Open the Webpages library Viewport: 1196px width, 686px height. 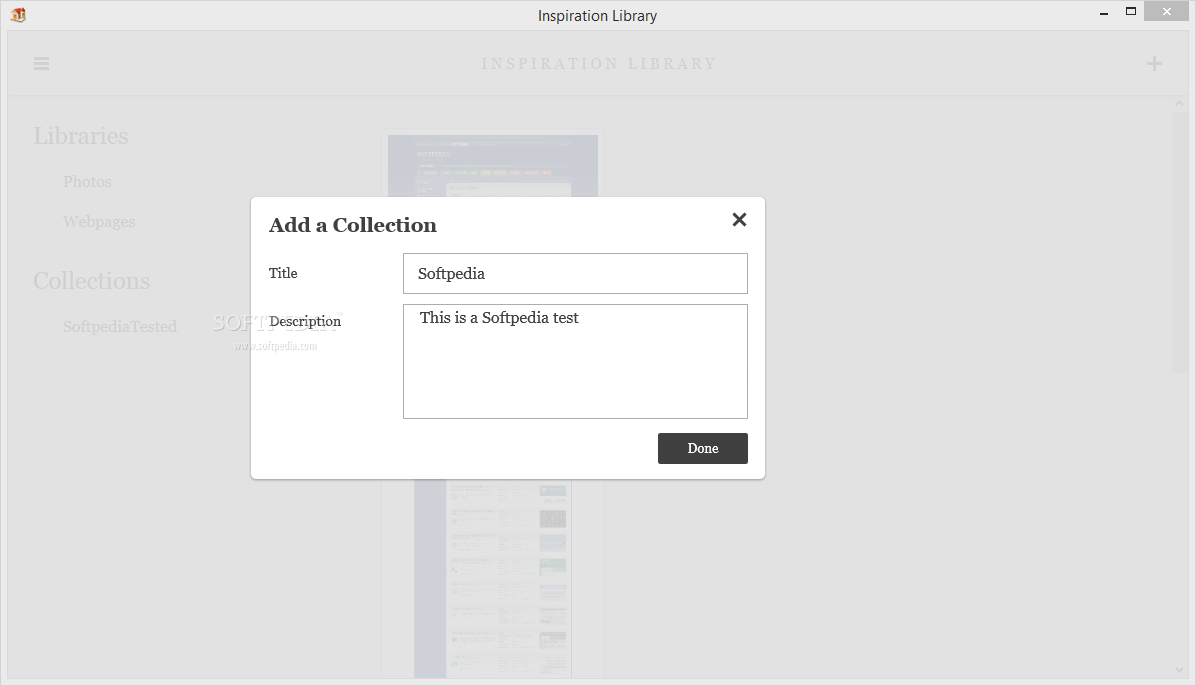point(99,221)
